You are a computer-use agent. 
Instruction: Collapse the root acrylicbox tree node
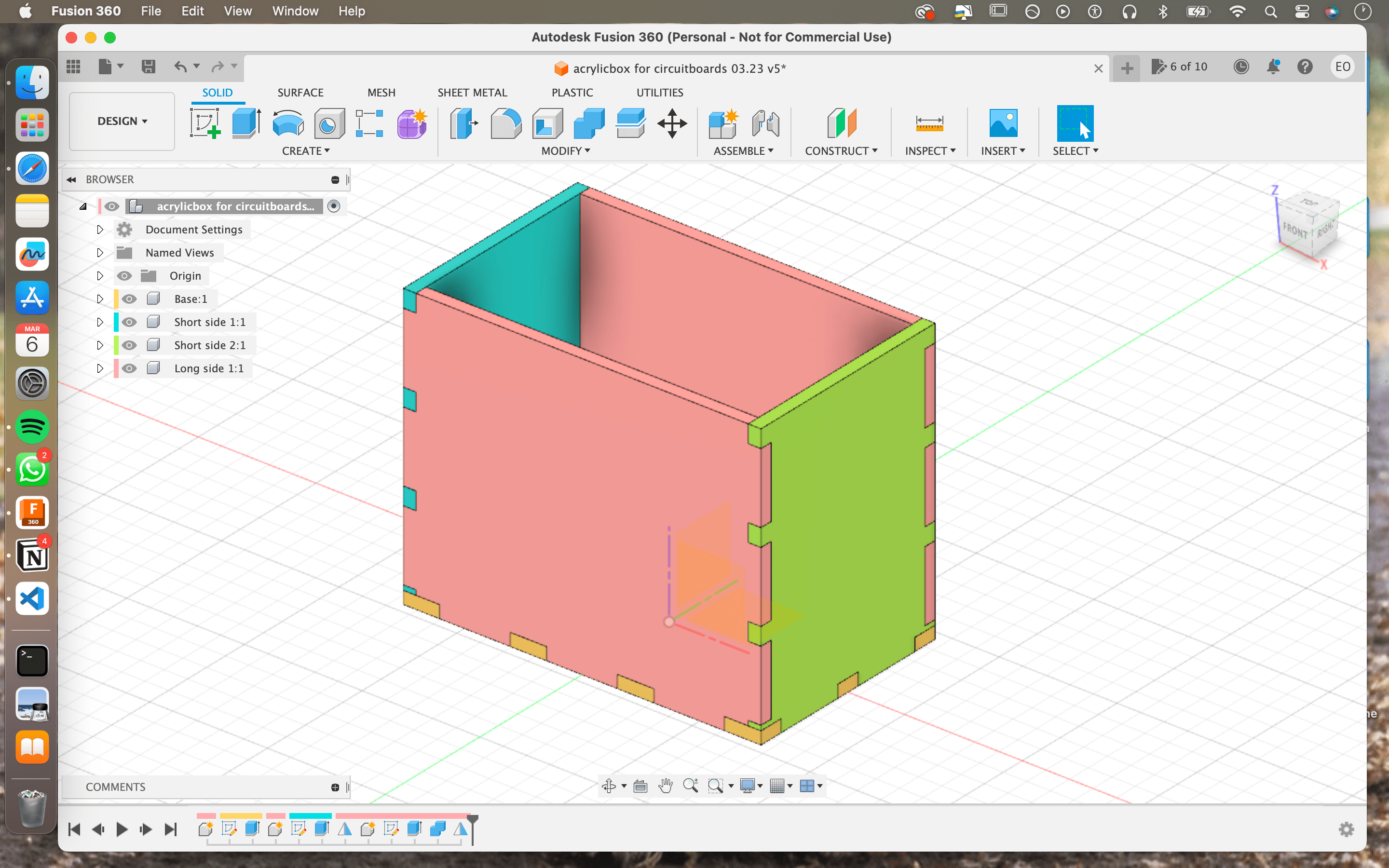83,206
